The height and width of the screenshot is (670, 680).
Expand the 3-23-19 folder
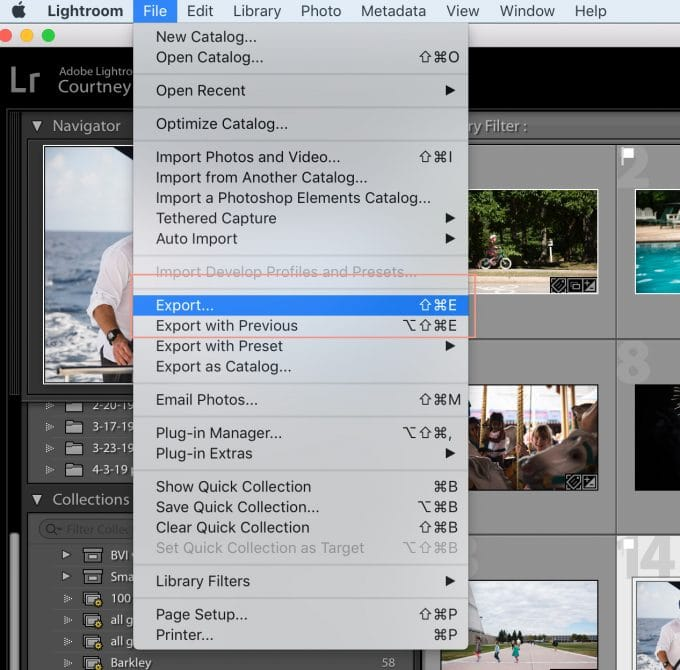pos(49,448)
